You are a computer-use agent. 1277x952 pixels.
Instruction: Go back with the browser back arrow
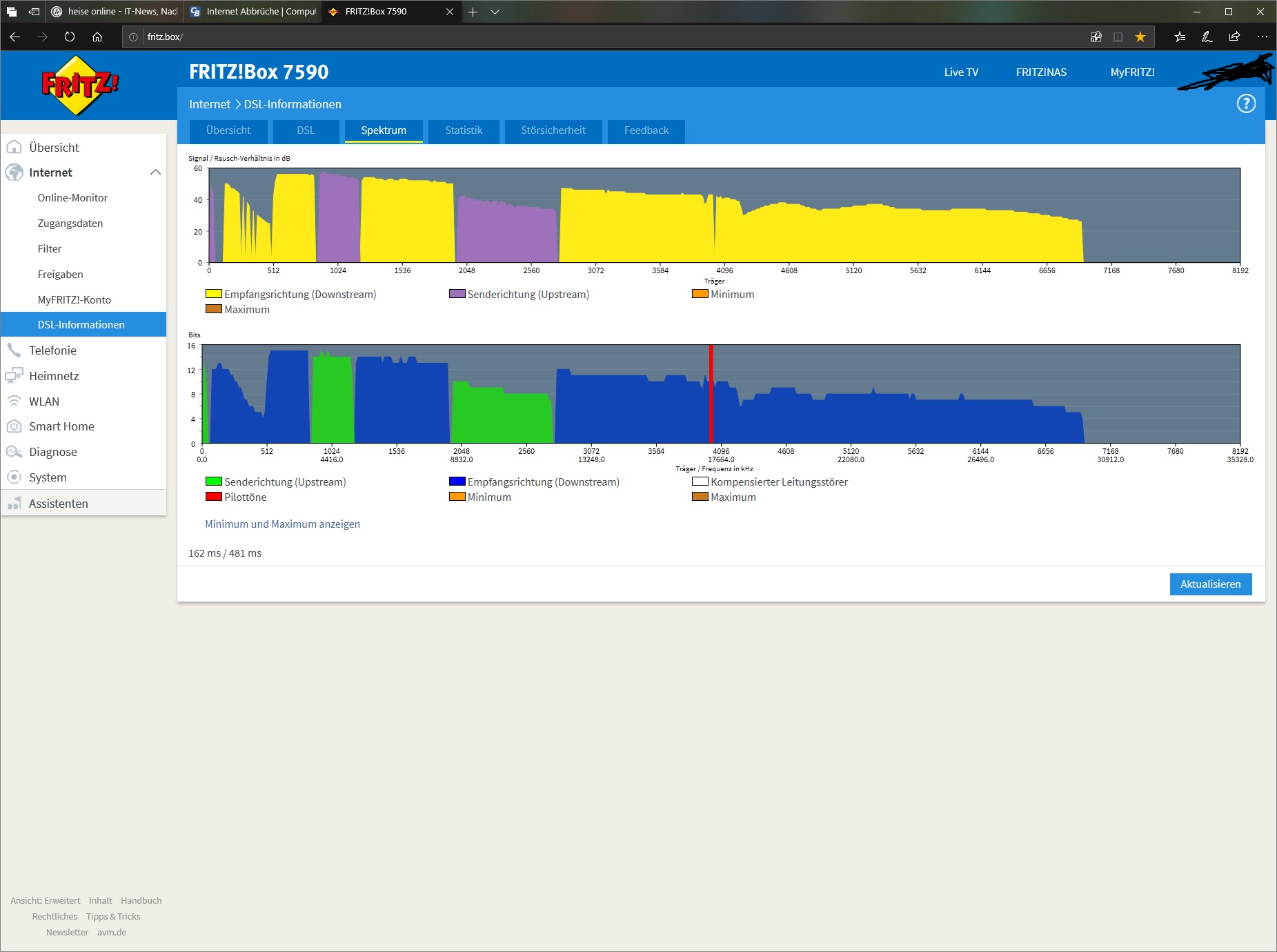point(15,37)
